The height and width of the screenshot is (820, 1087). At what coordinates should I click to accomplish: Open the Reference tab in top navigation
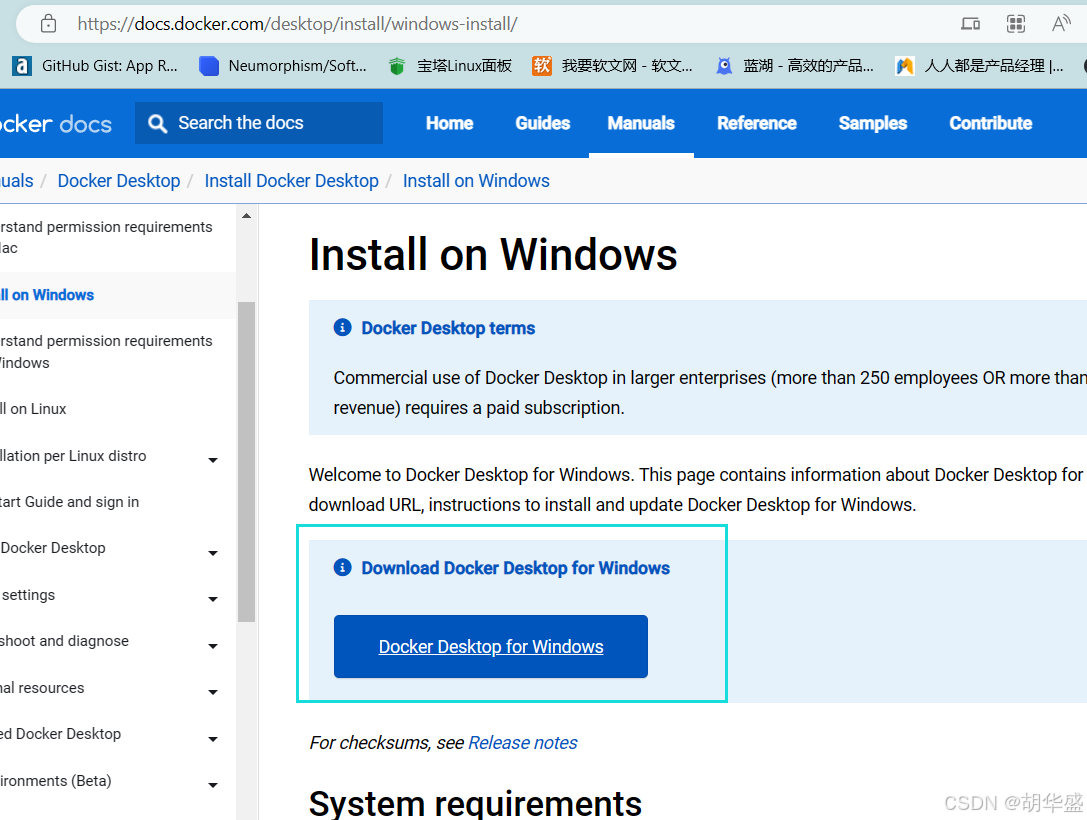coord(756,123)
